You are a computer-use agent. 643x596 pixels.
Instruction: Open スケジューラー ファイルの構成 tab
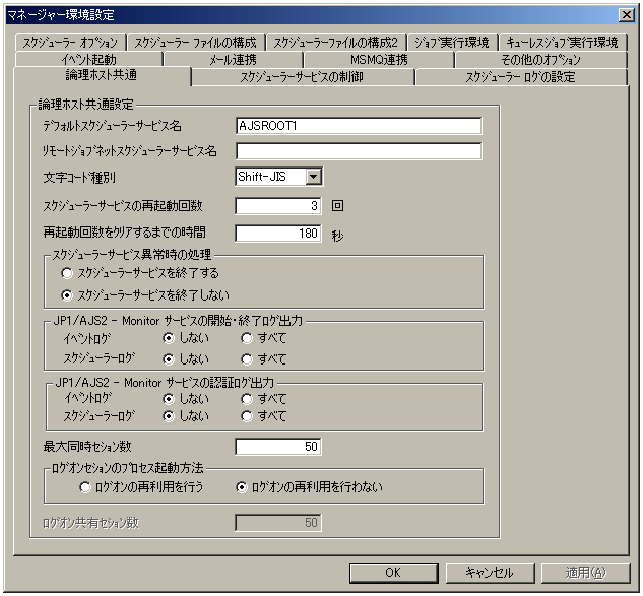(195, 43)
